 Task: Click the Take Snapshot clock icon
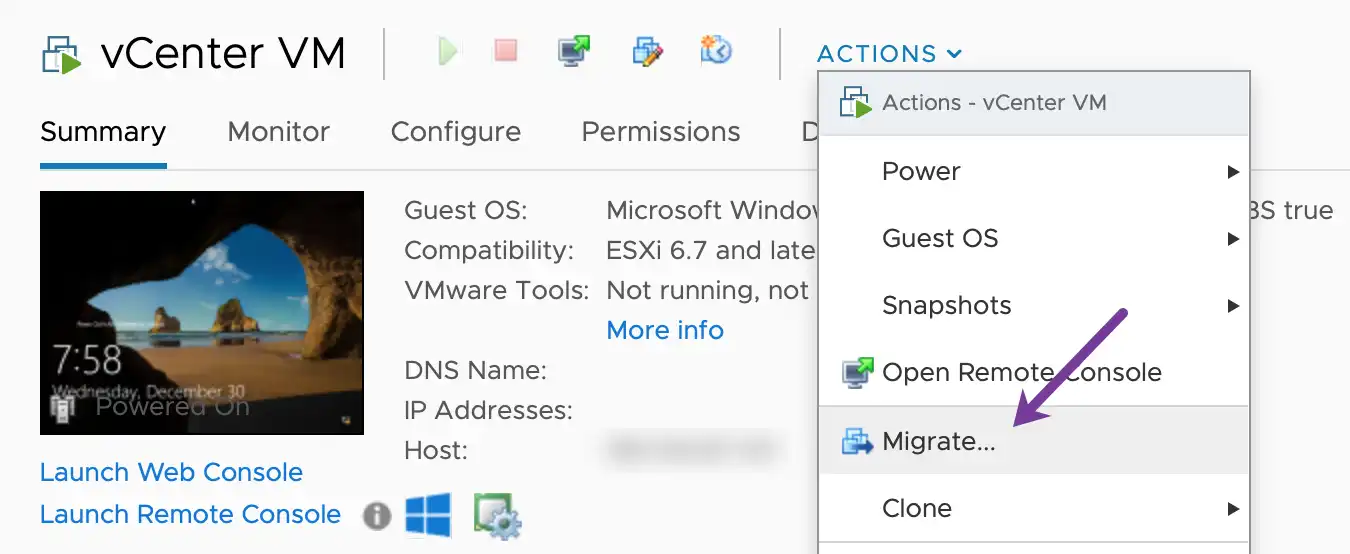point(716,50)
